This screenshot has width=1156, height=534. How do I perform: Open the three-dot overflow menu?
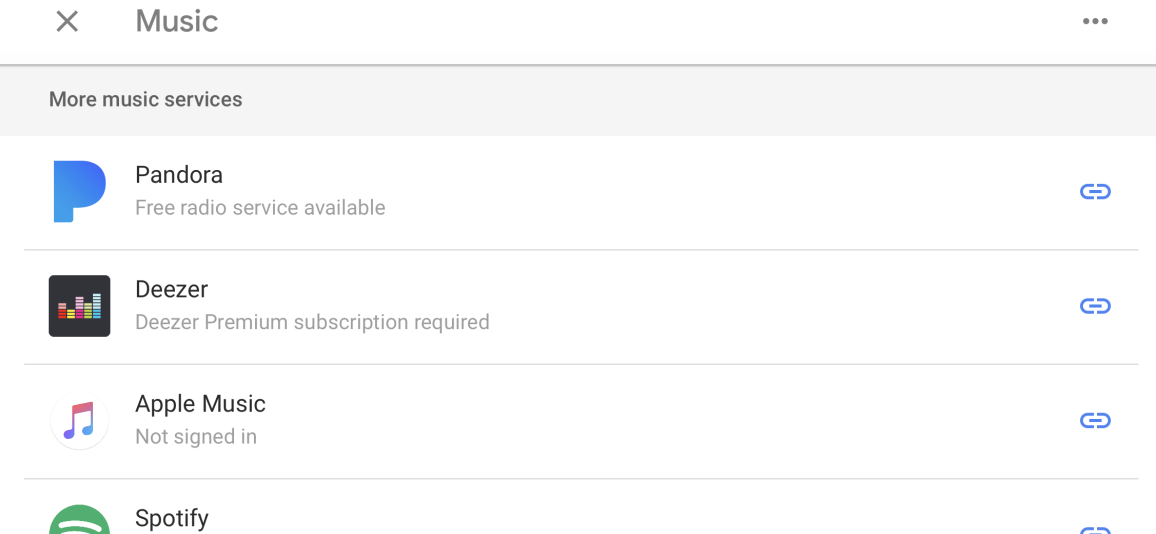(x=1095, y=21)
